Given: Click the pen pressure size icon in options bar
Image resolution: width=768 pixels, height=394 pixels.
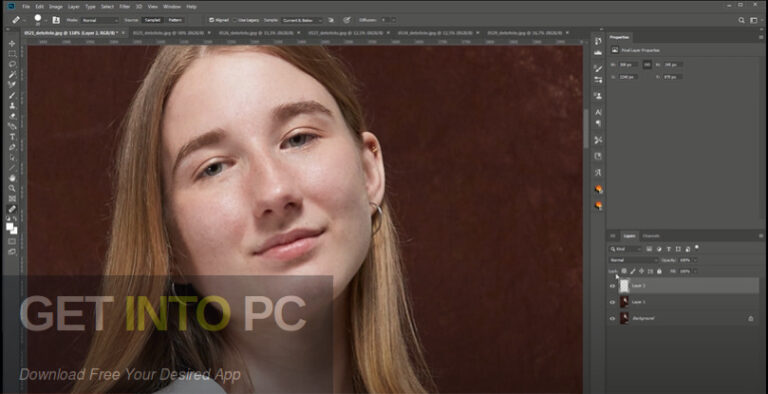Looking at the screenshot, I should pos(347,20).
